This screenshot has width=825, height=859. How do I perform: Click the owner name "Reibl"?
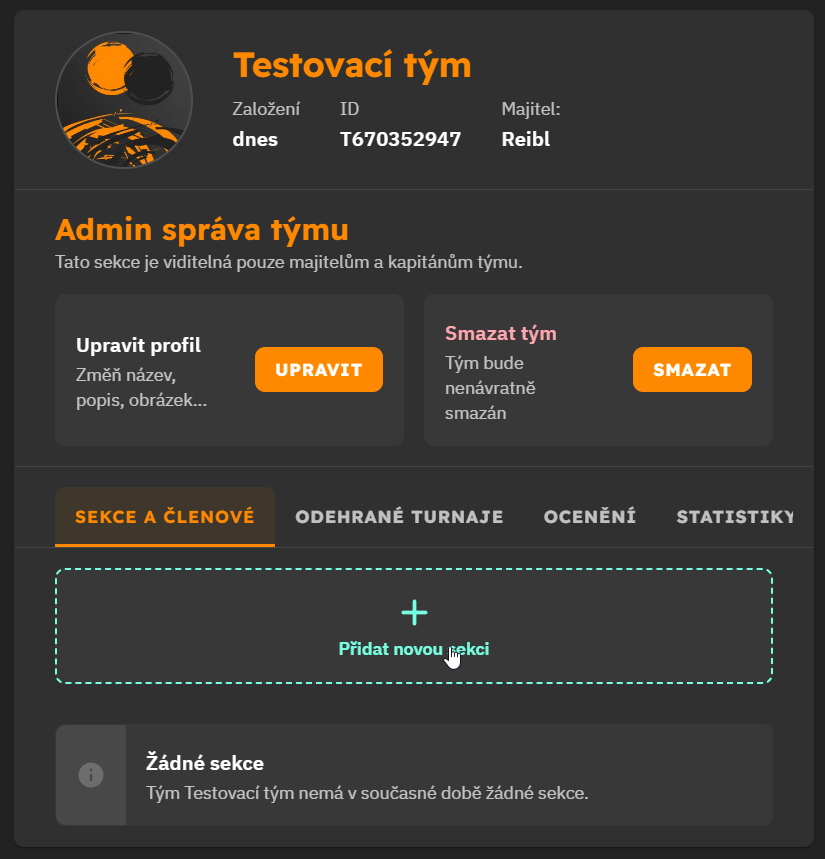click(x=524, y=139)
